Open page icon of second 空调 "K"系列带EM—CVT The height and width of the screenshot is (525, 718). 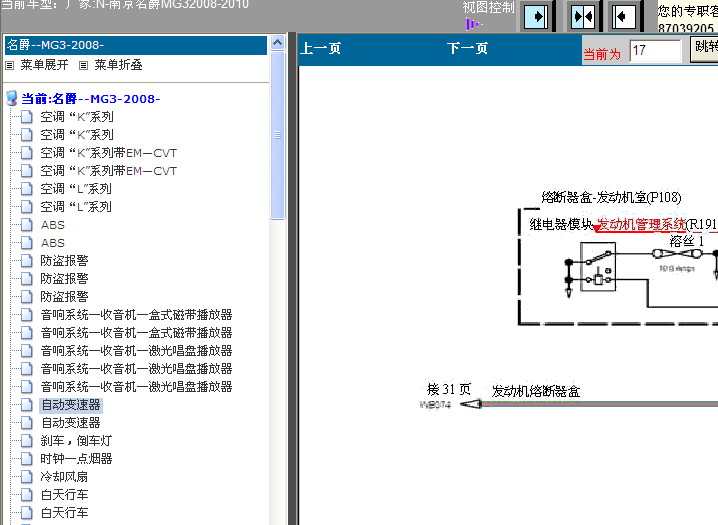(27, 171)
